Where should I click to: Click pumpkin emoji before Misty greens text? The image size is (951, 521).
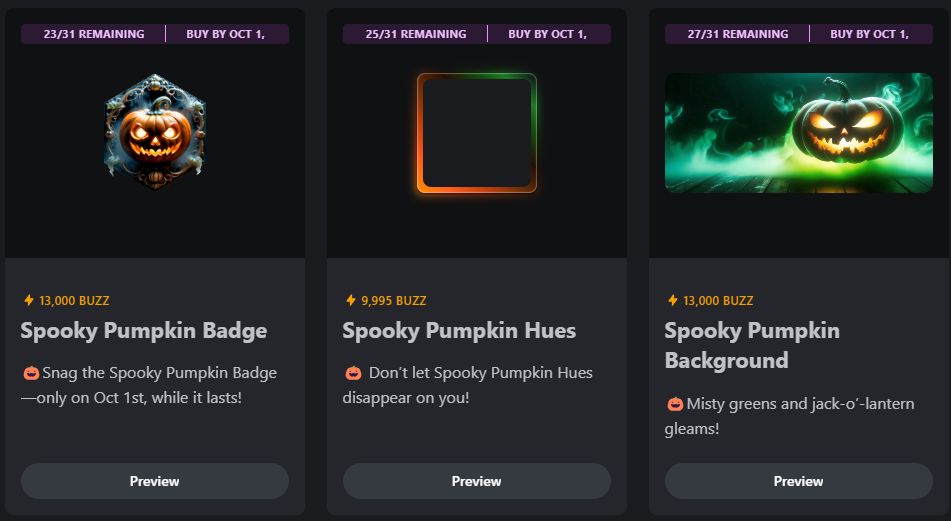pyautogui.click(x=675, y=404)
